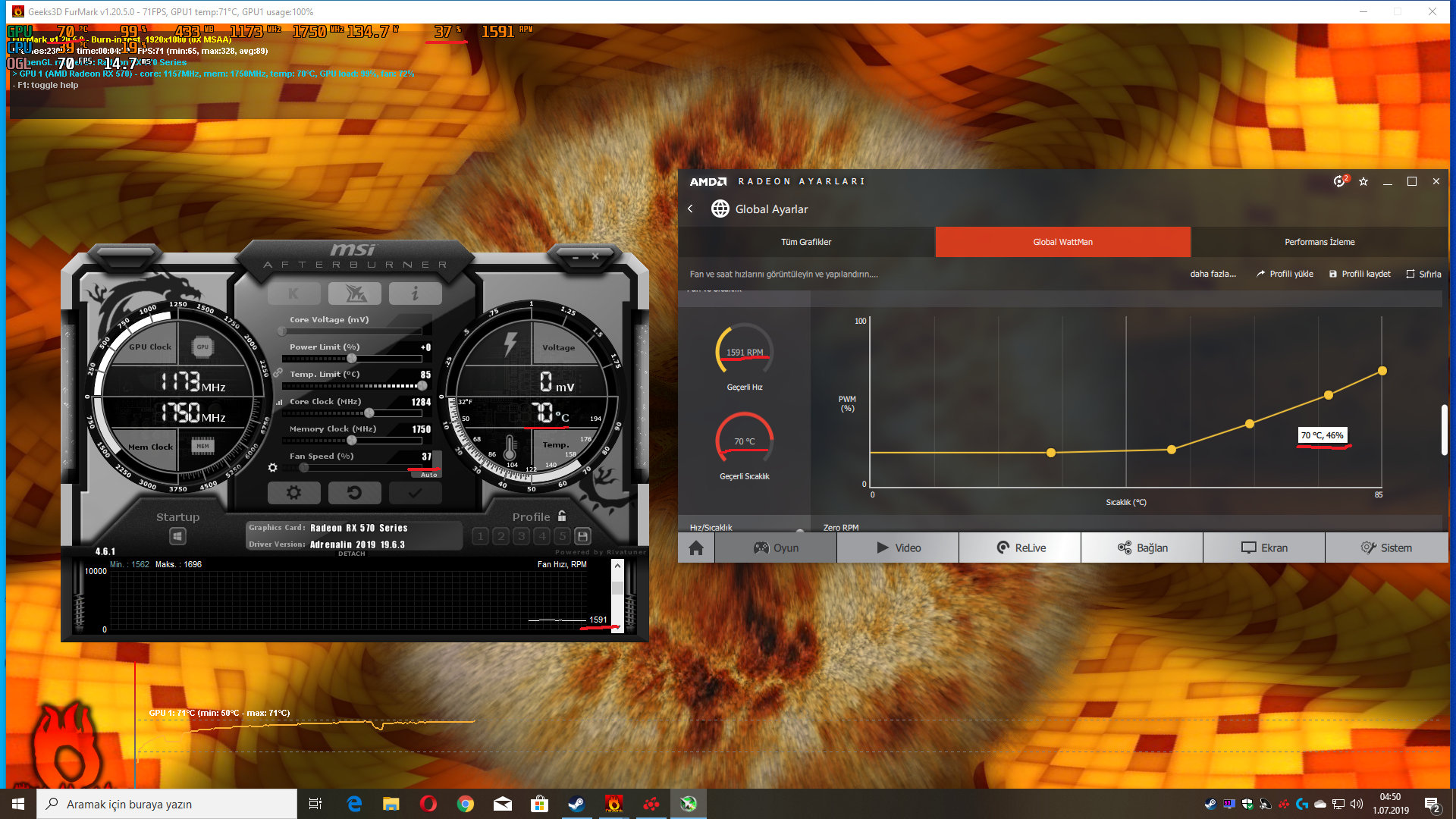Open the Action Center notifications icon
The width and height of the screenshot is (1456, 819).
pyautogui.click(x=1432, y=804)
